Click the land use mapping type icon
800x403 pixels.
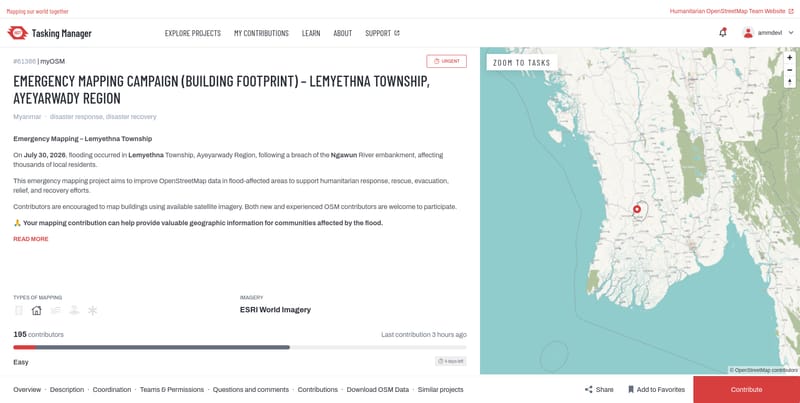coord(74,310)
